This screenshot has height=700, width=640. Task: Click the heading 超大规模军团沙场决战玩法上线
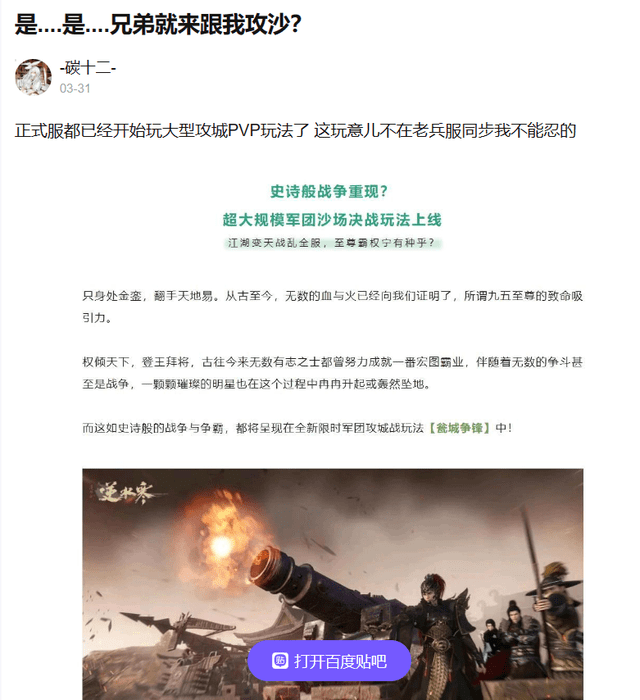[x=332, y=220]
